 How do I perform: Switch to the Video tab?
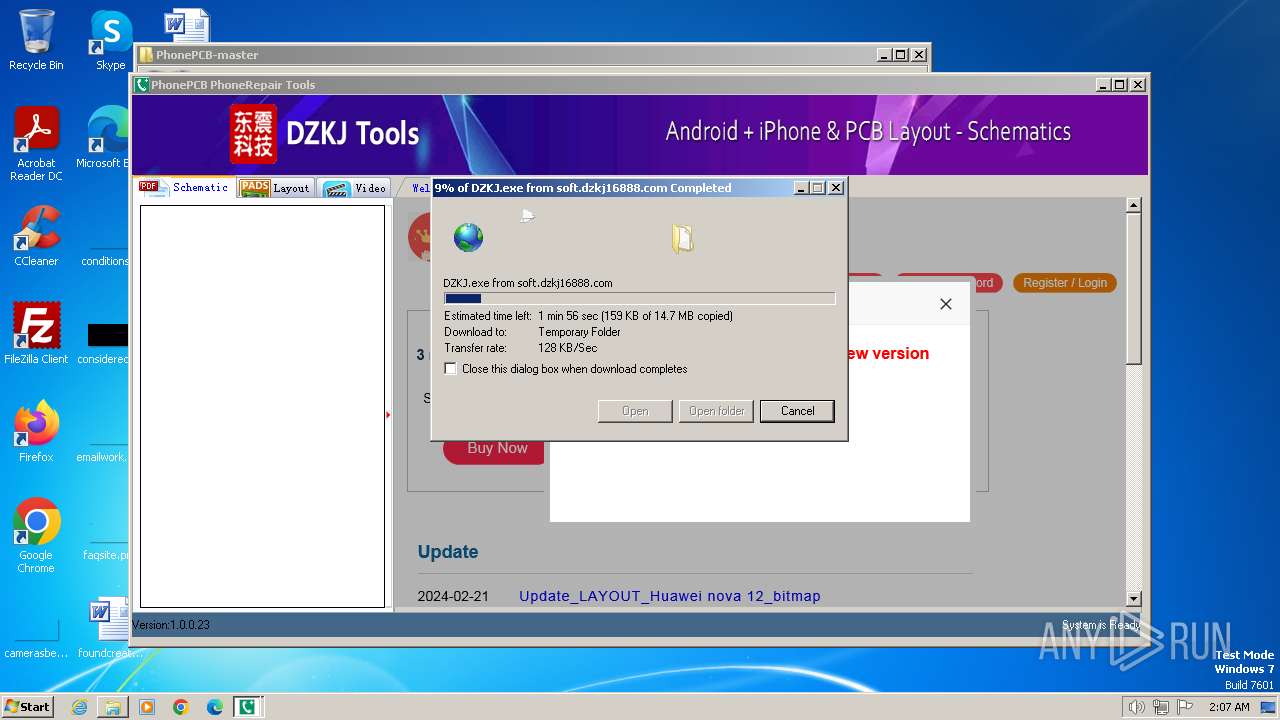pyautogui.click(x=355, y=187)
